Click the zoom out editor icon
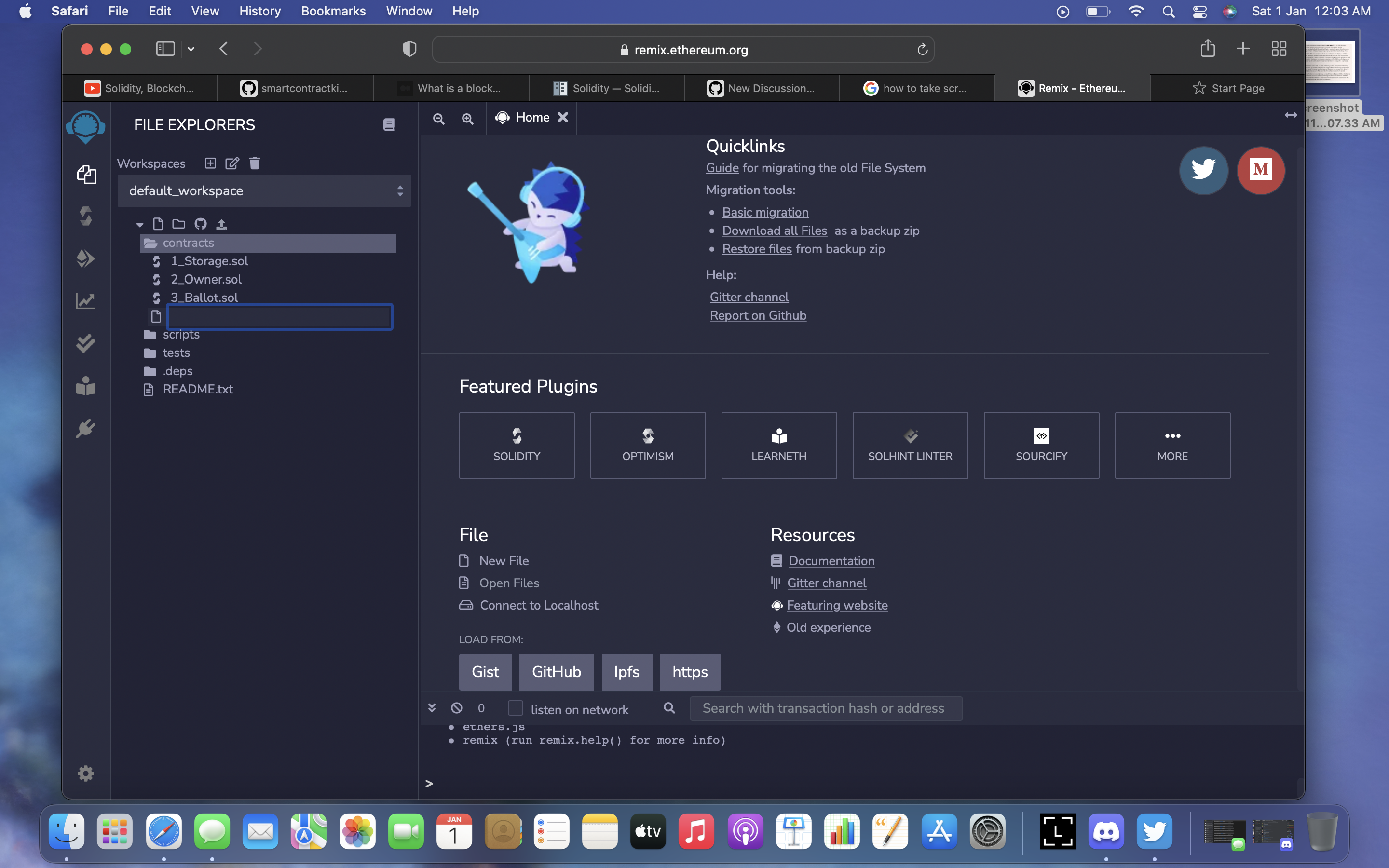The height and width of the screenshot is (868, 1389). (438, 118)
